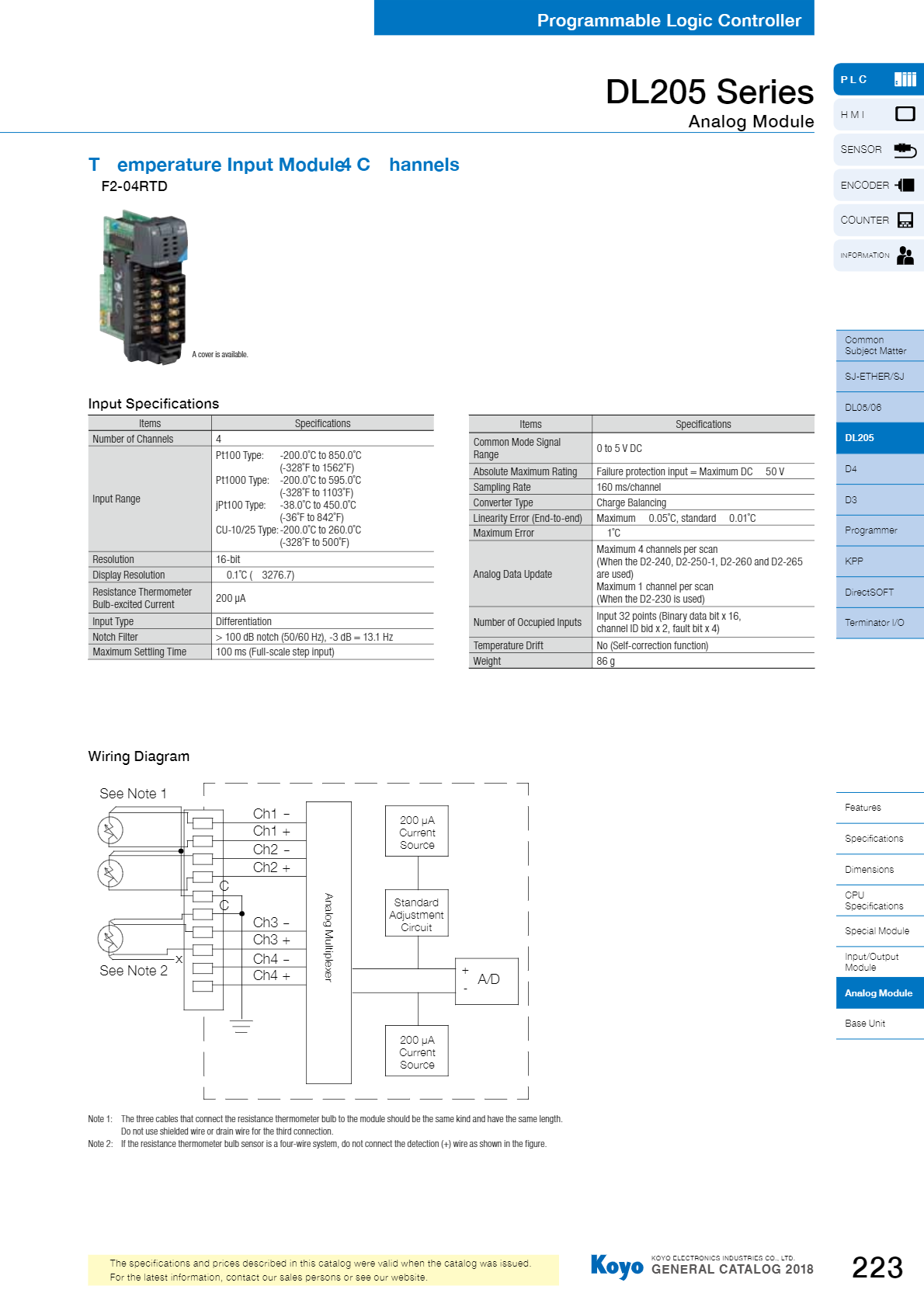This screenshot has height=1307, width=924.
Task: Open the Programmer tab
Action: (880, 530)
